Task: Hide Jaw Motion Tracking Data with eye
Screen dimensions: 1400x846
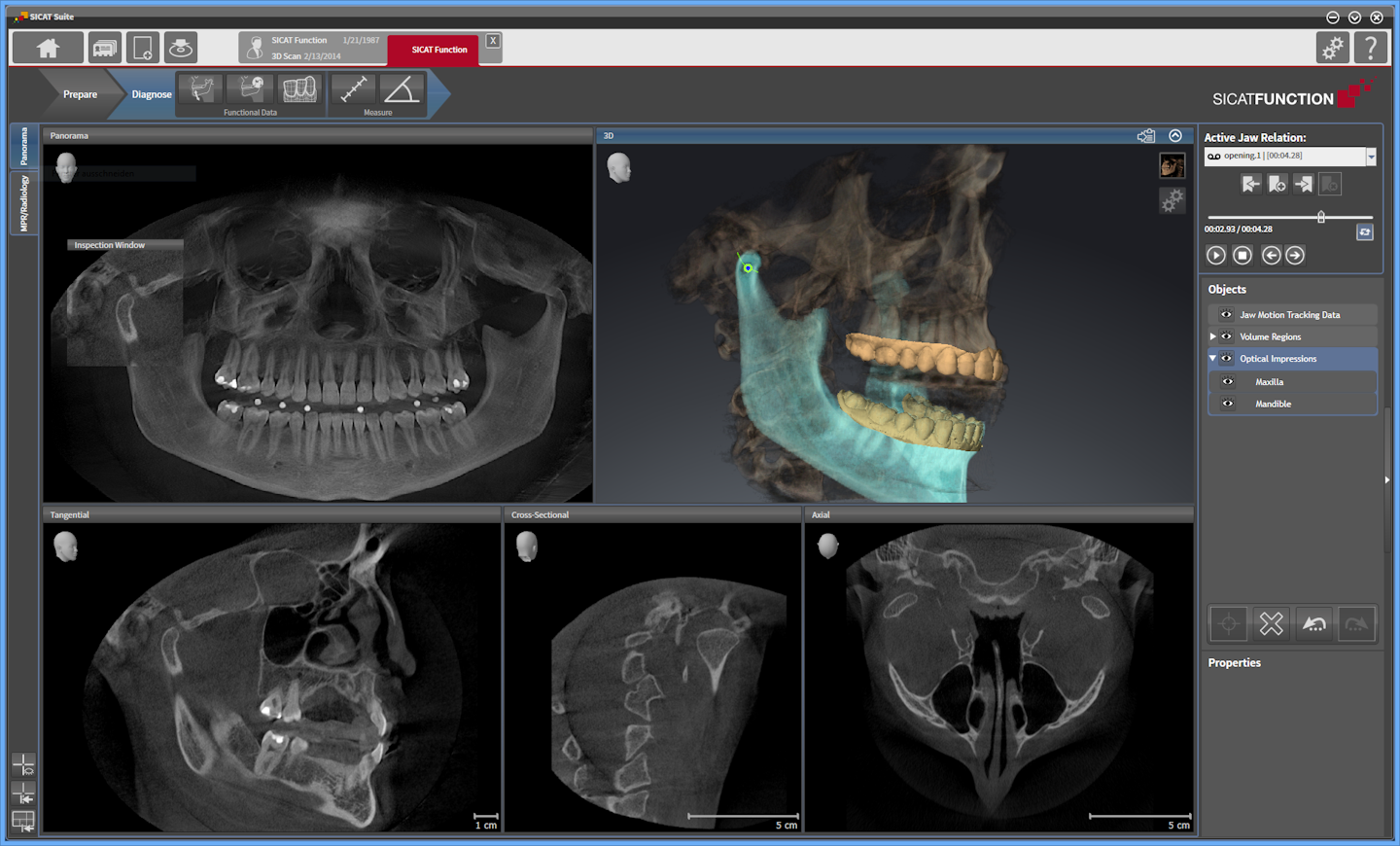Action: coord(1227,315)
